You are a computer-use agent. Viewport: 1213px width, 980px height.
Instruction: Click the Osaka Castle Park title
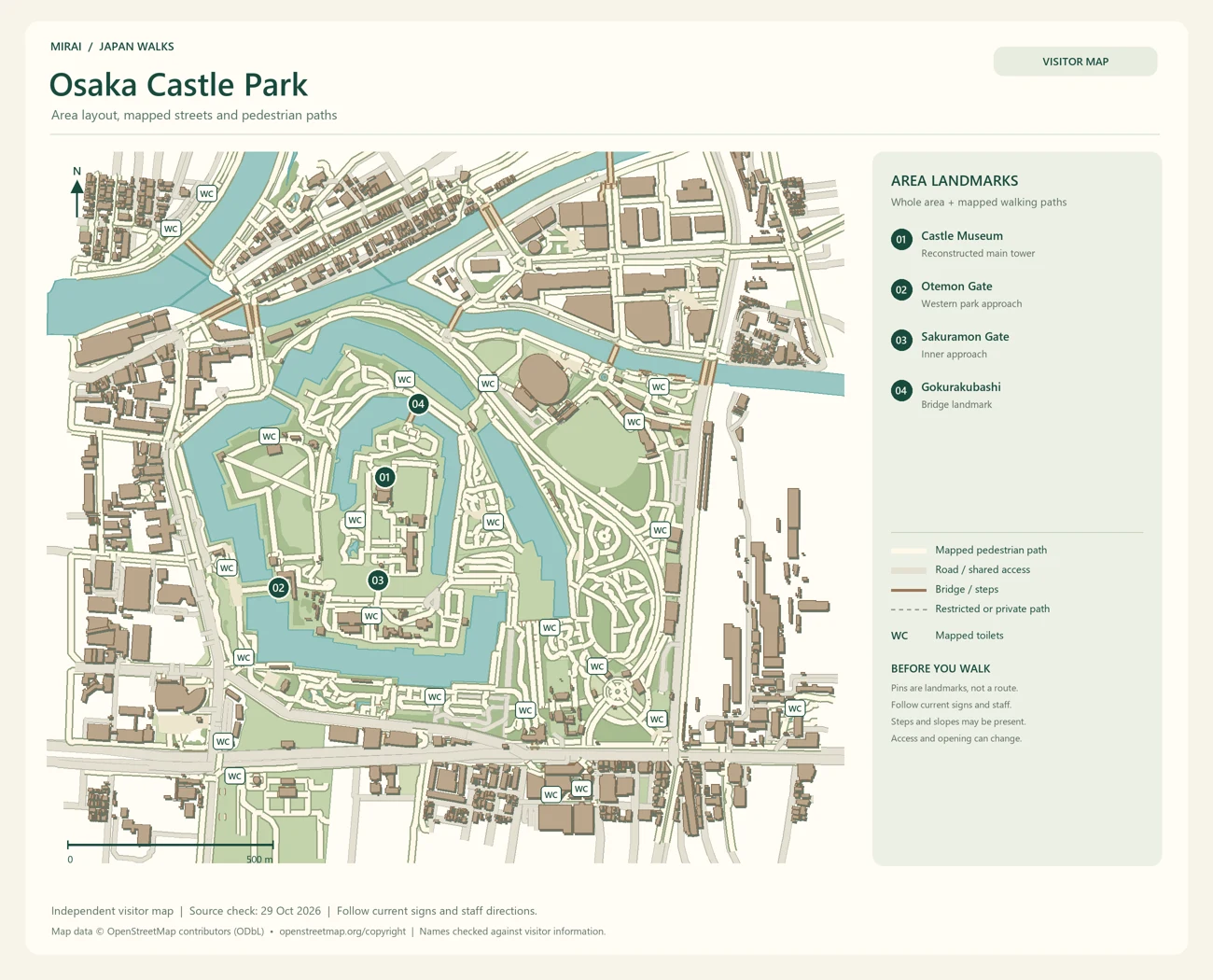pyautogui.click(x=178, y=85)
